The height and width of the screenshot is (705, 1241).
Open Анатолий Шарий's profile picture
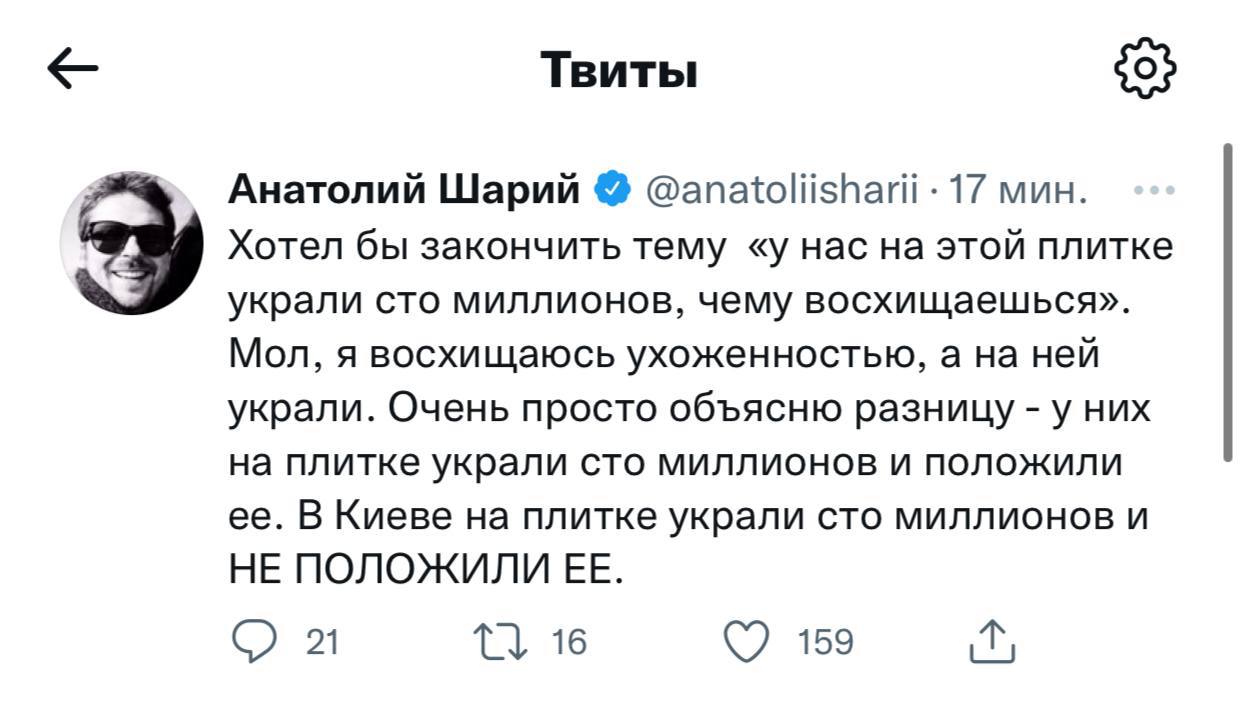coord(131,242)
